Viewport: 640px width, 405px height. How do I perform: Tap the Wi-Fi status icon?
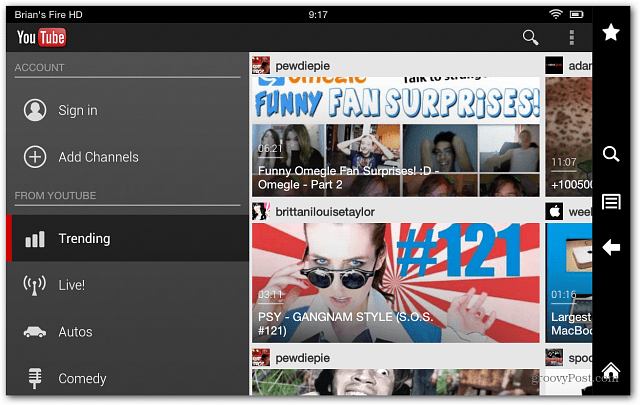[x=556, y=14]
